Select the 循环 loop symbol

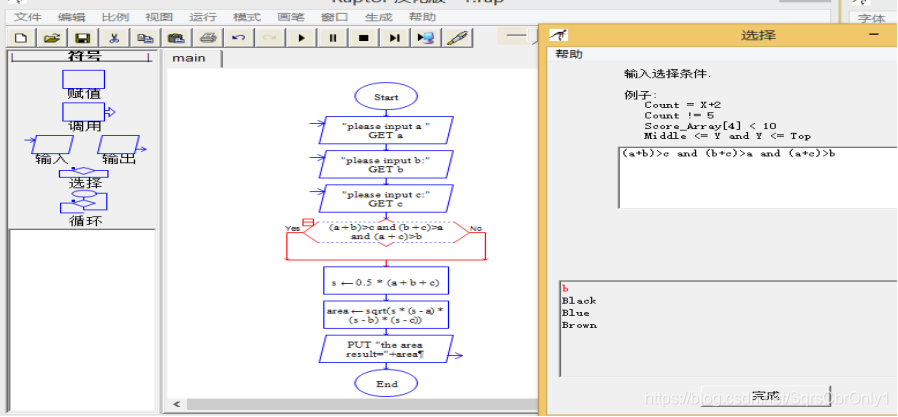point(84,208)
